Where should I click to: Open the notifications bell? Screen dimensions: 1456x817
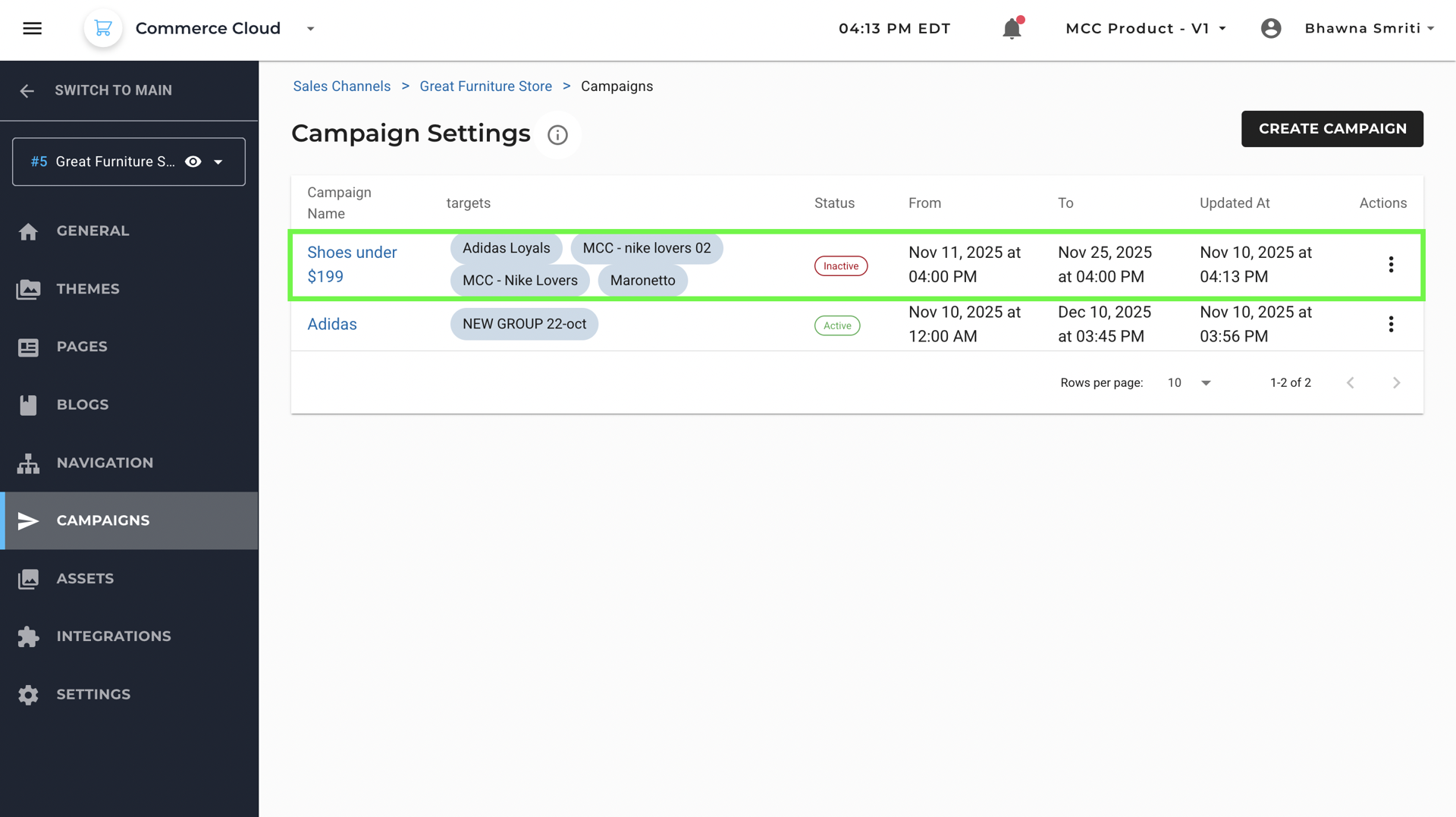tap(1012, 29)
